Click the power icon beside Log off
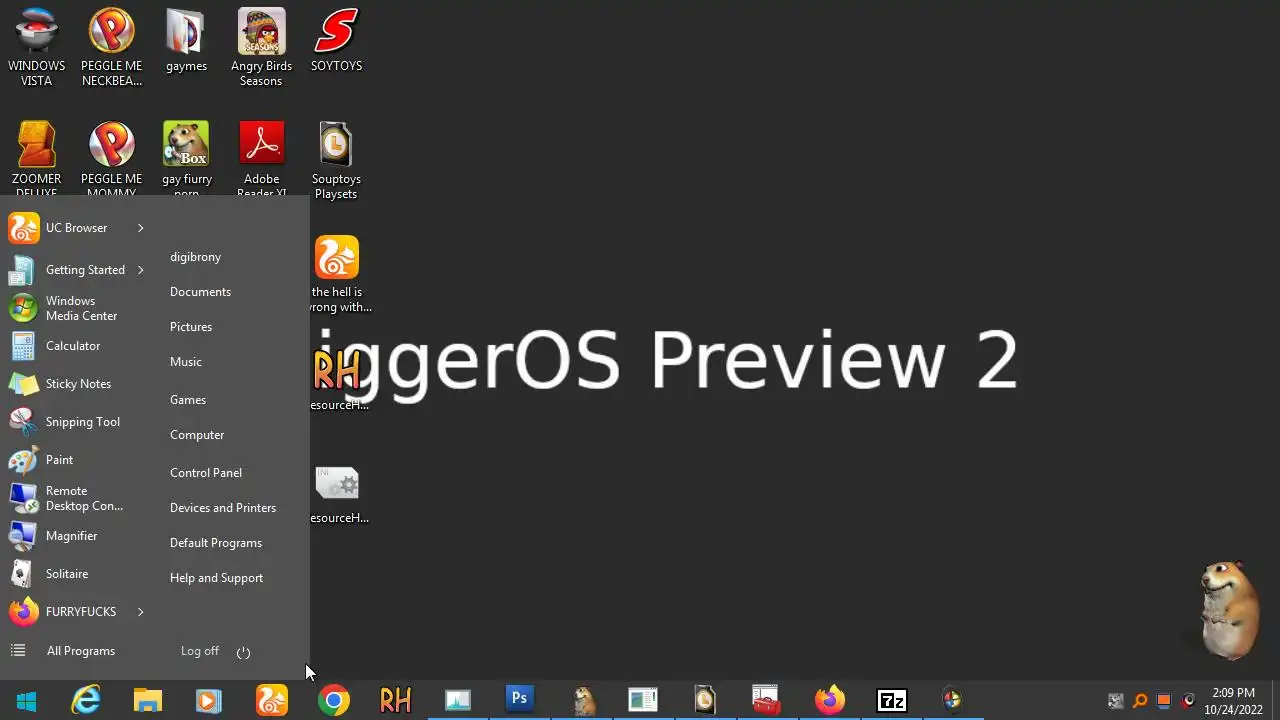 (243, 652)
